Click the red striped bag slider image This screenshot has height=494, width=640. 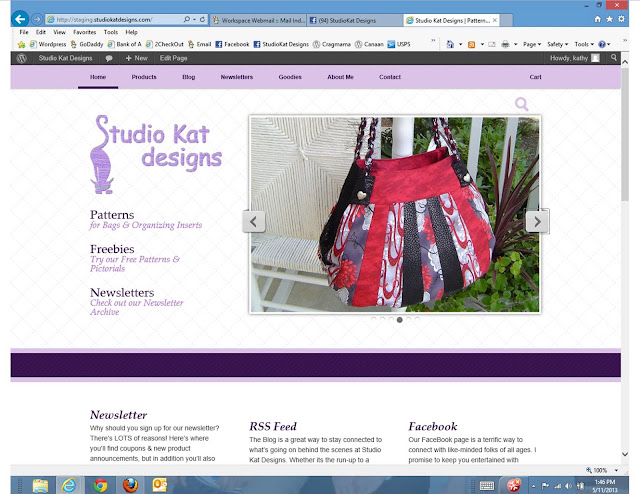395,215
